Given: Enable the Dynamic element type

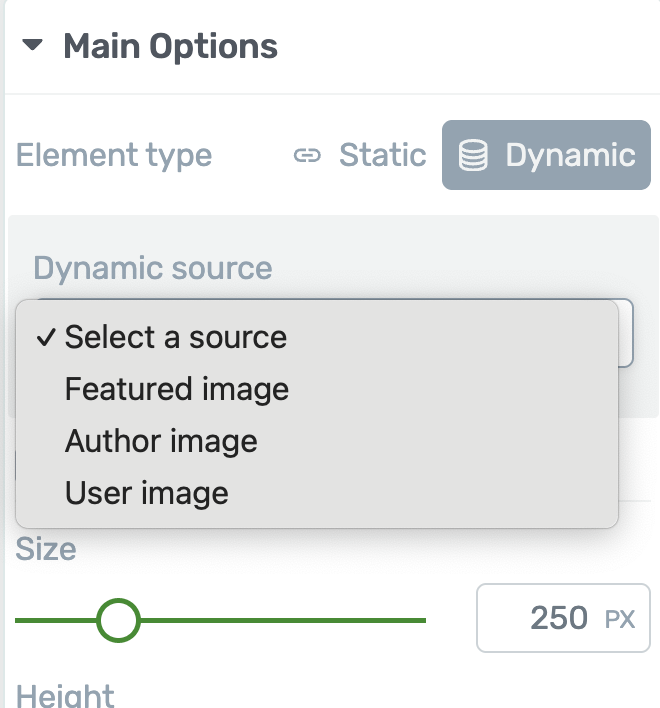Looking at the screenshot, I should [547, 156].
